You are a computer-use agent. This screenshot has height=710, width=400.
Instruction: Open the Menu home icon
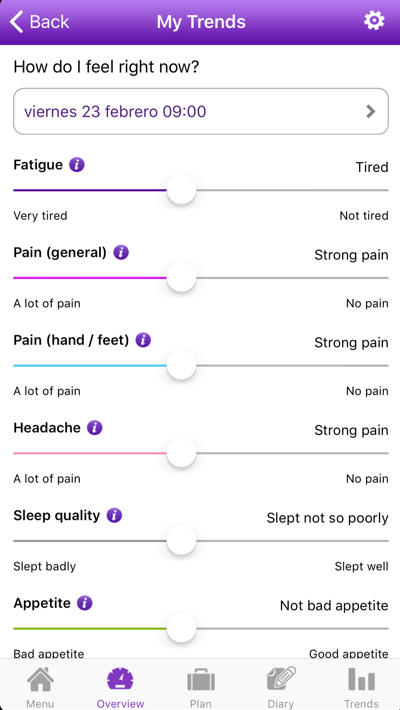pyautogui.click(x=40, y=687)
